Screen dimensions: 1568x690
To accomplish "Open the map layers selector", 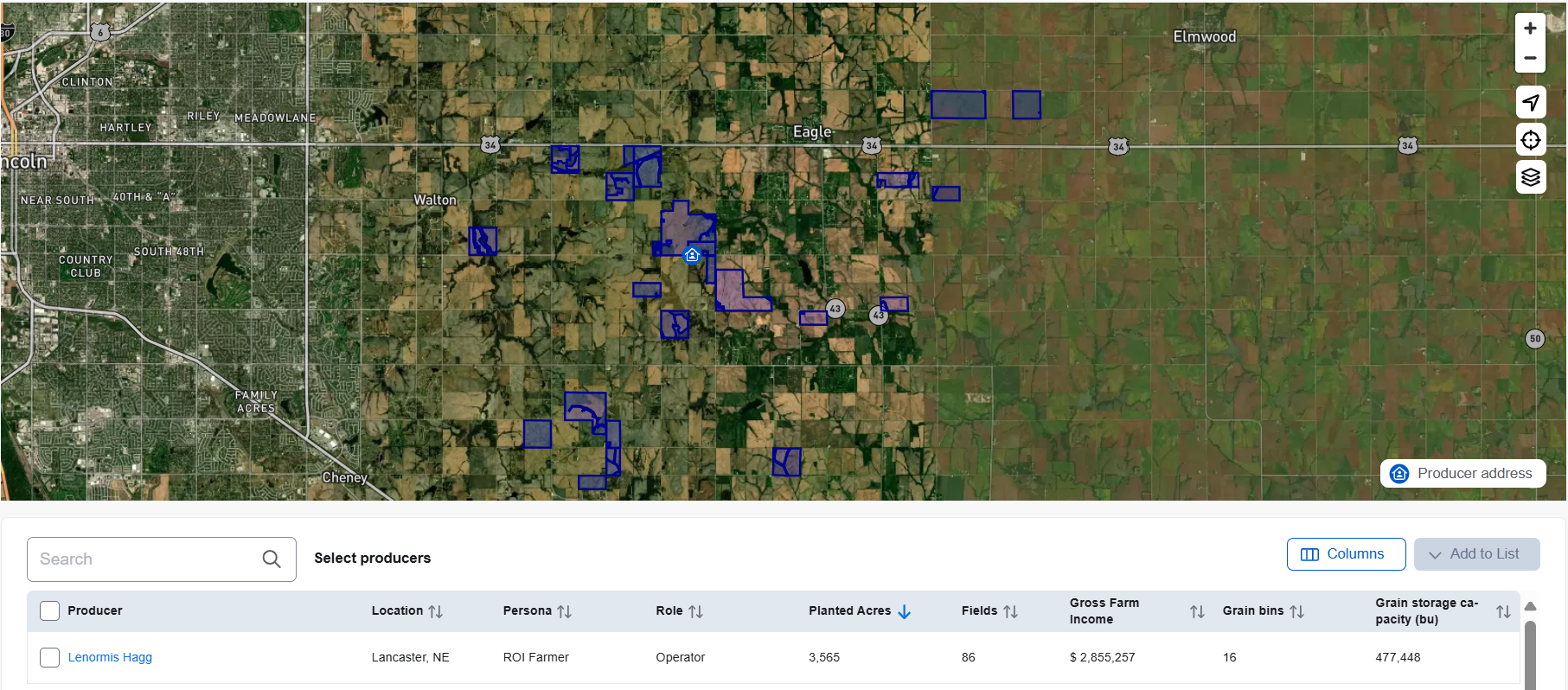I will [x=1530, y=177].
